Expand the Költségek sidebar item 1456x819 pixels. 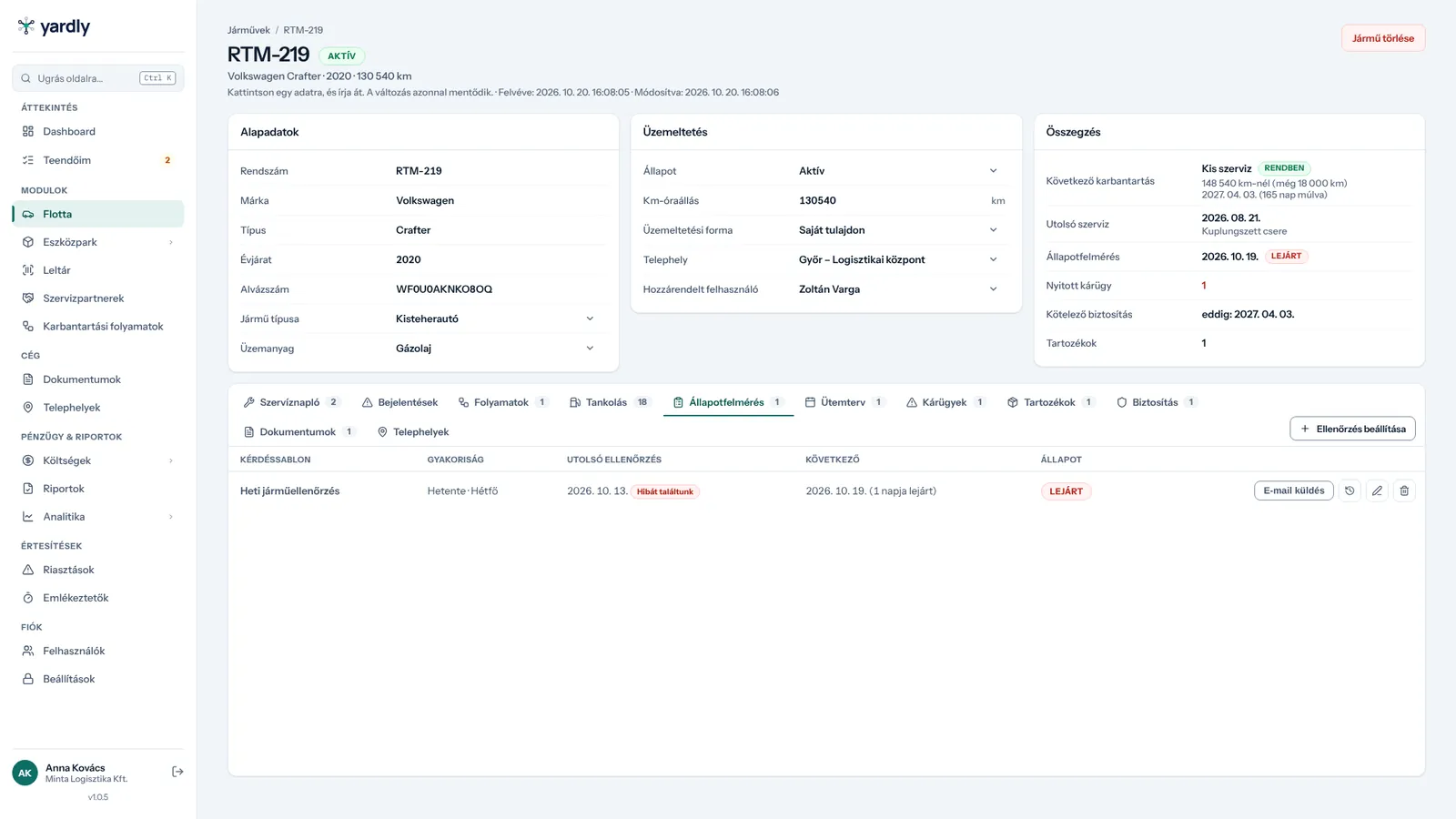coord(98,460)
